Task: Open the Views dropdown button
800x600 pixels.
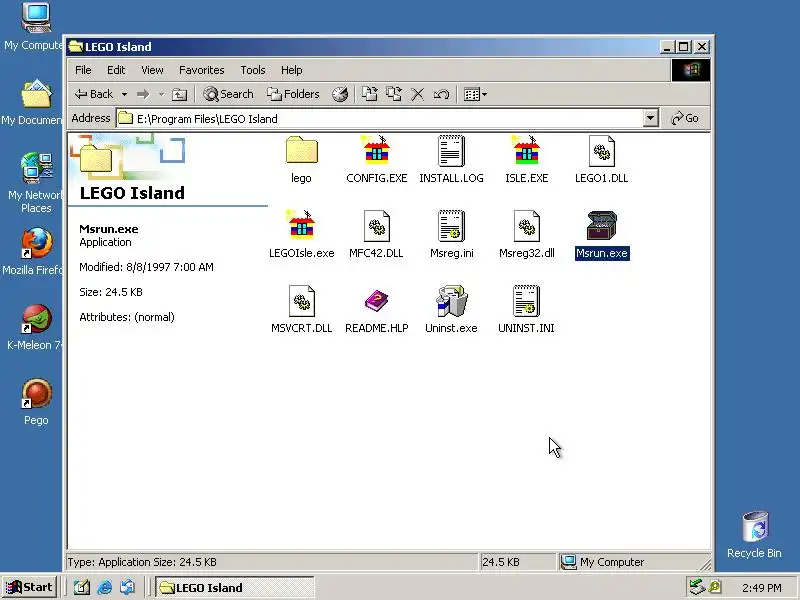Action: click(475, 94)
